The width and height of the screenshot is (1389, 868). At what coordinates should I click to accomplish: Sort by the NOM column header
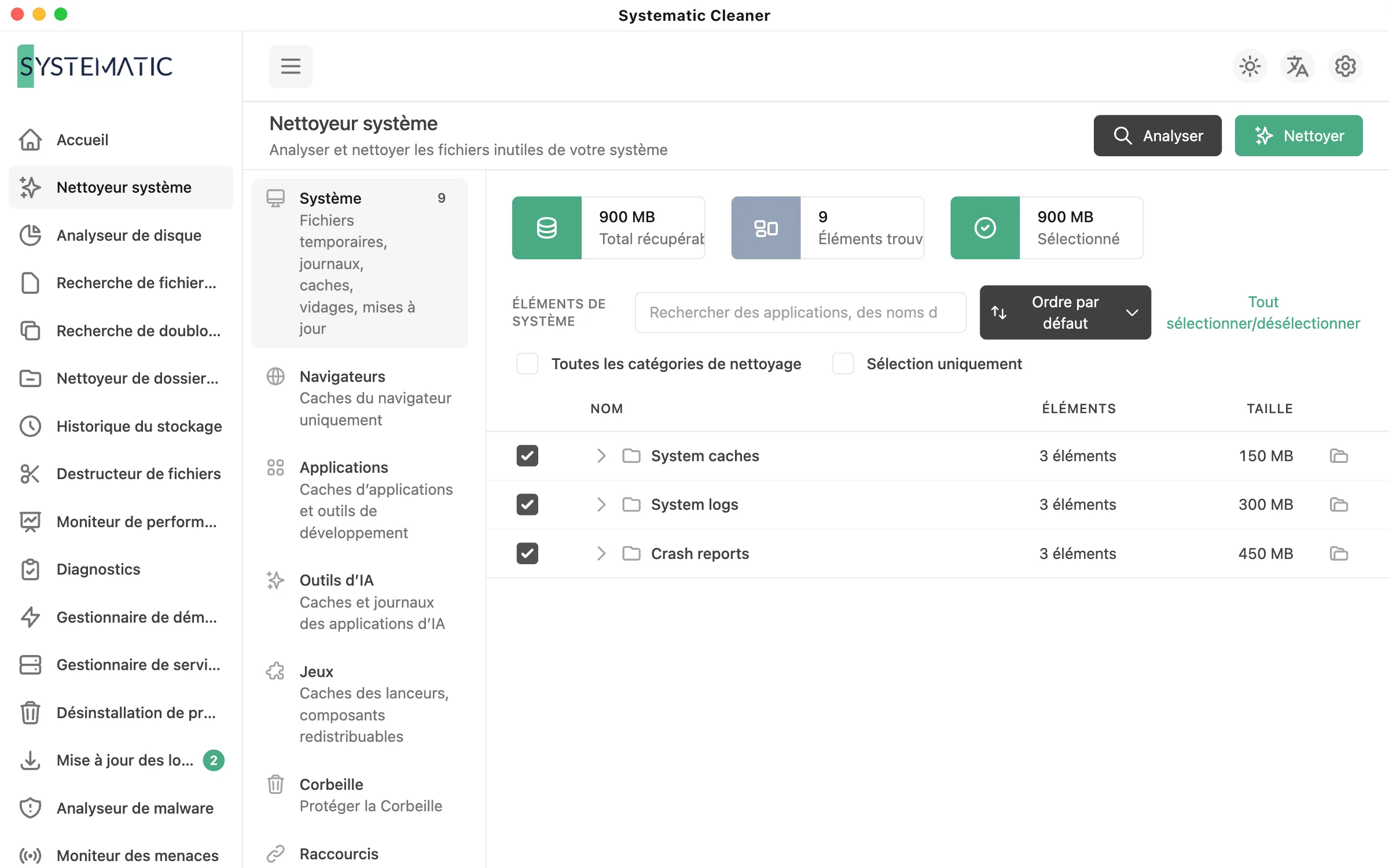coord(607,409)
